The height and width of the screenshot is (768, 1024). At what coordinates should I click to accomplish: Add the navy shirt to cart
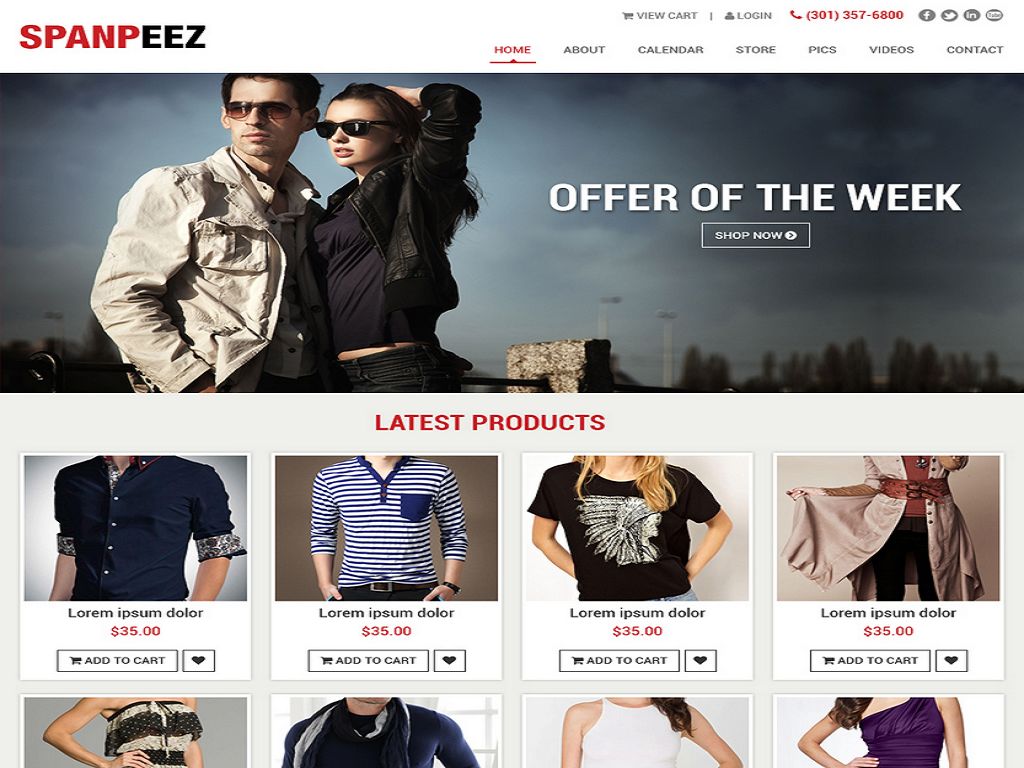(117, 660)
